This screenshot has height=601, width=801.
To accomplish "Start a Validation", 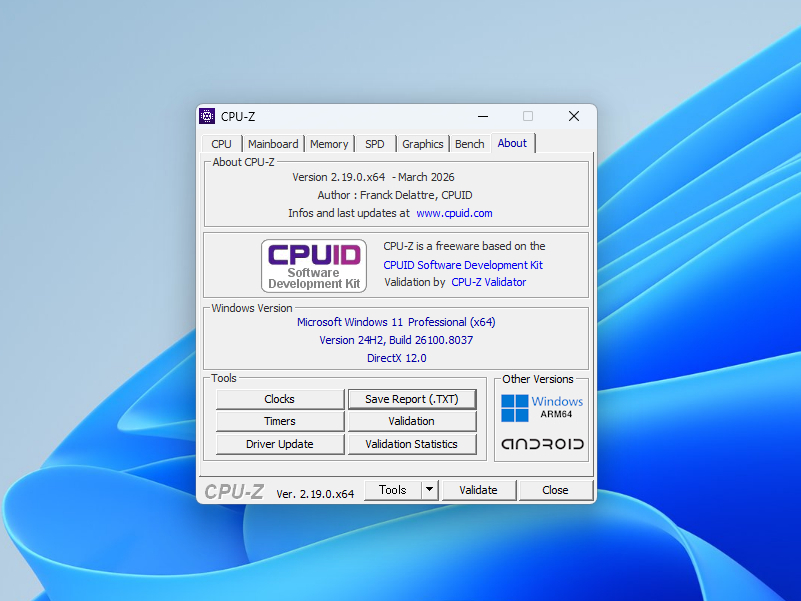I will tap(412, 421).
